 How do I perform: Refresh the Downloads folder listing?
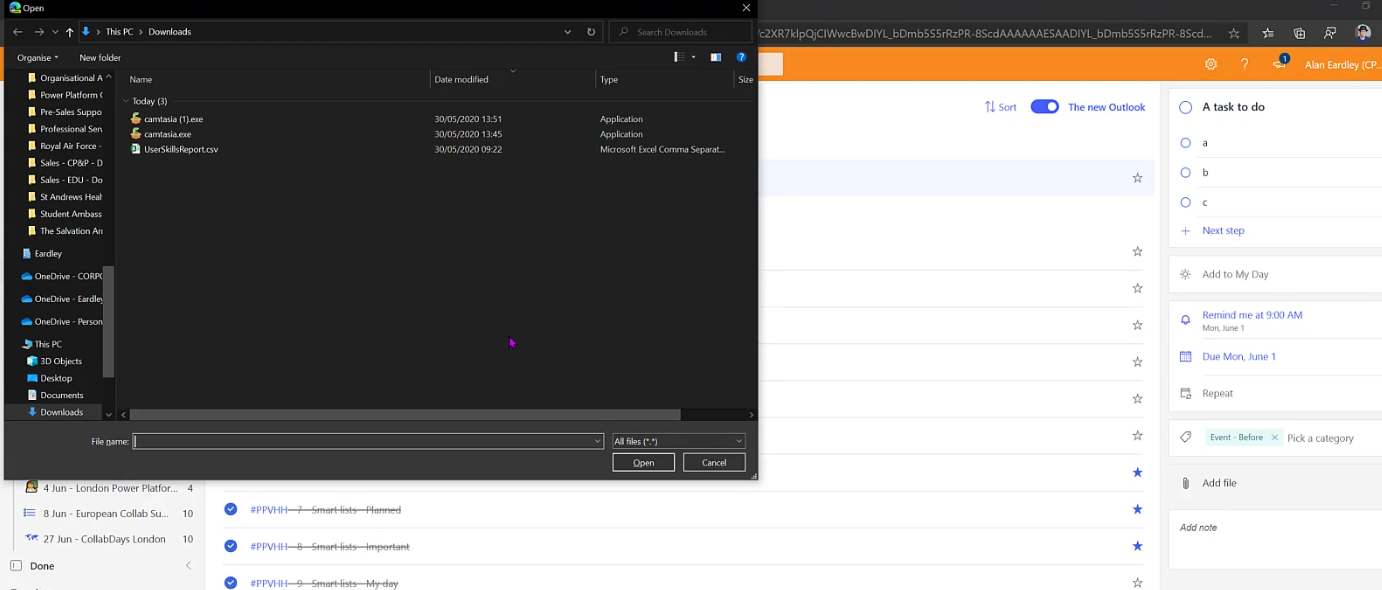[591, 32]
